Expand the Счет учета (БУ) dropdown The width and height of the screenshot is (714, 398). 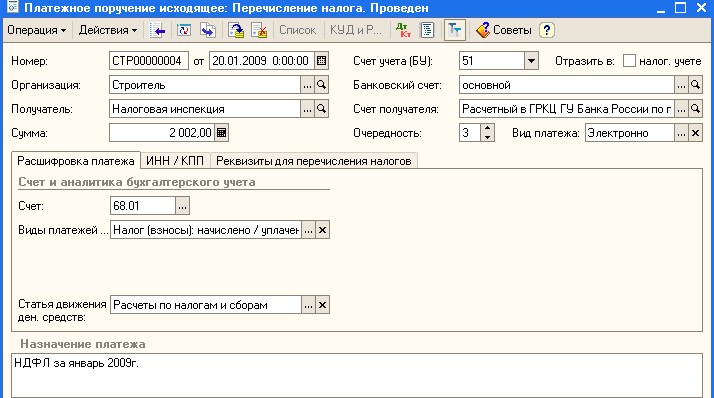click(531, 61)
